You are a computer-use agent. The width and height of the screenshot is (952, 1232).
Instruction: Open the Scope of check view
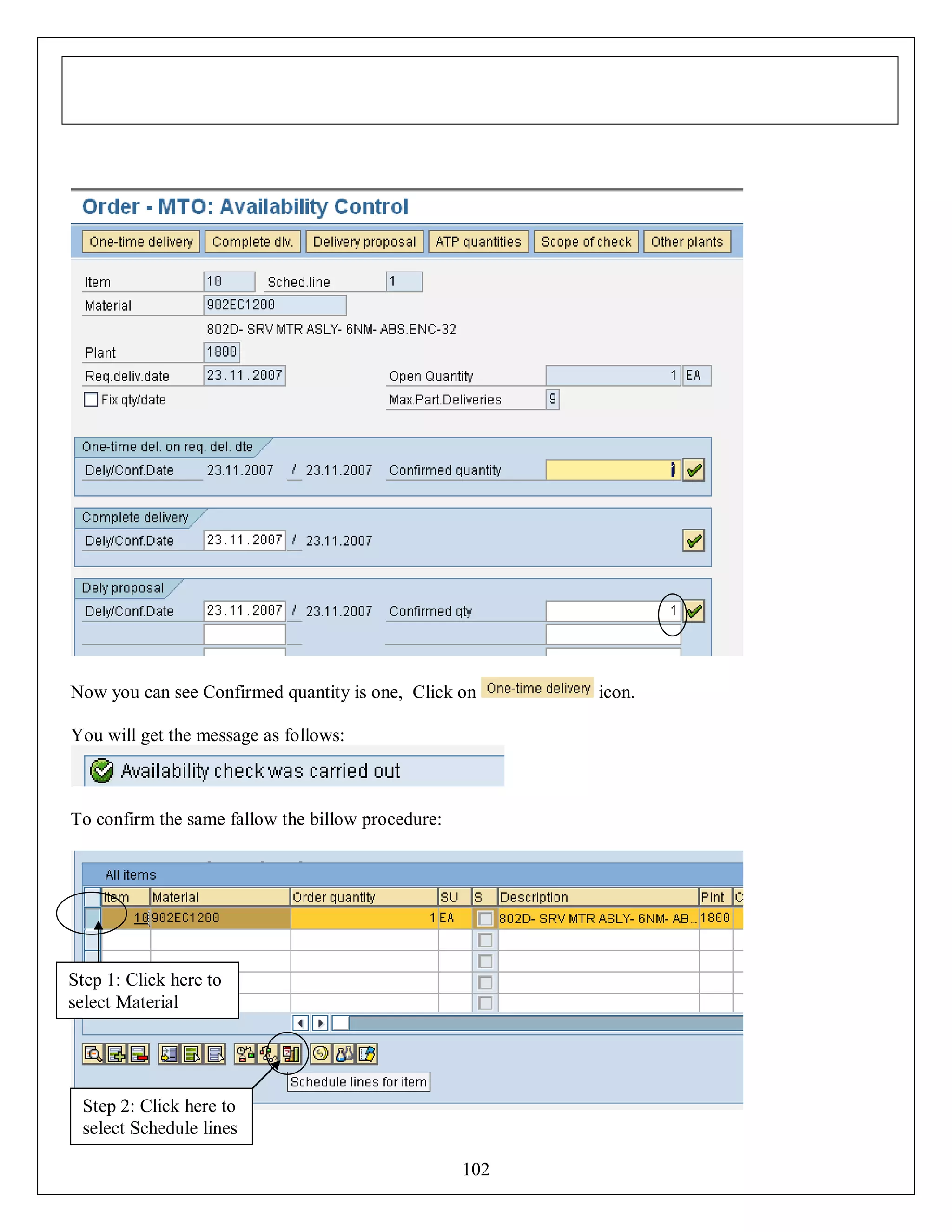pos(586,242)
